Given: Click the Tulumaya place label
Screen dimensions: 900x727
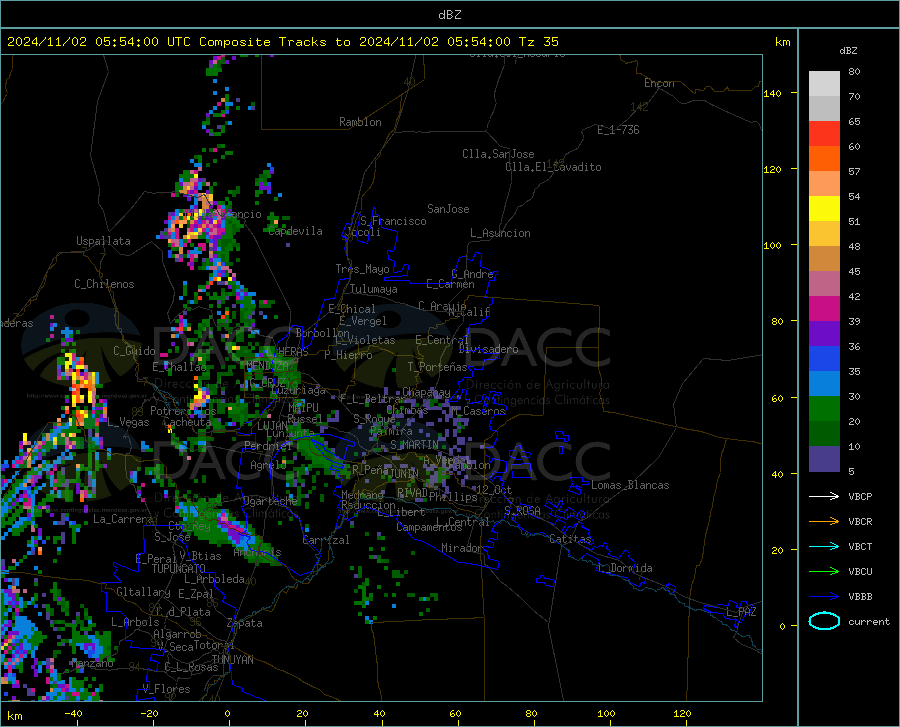Looking at the screenshot, I should 374,289.
